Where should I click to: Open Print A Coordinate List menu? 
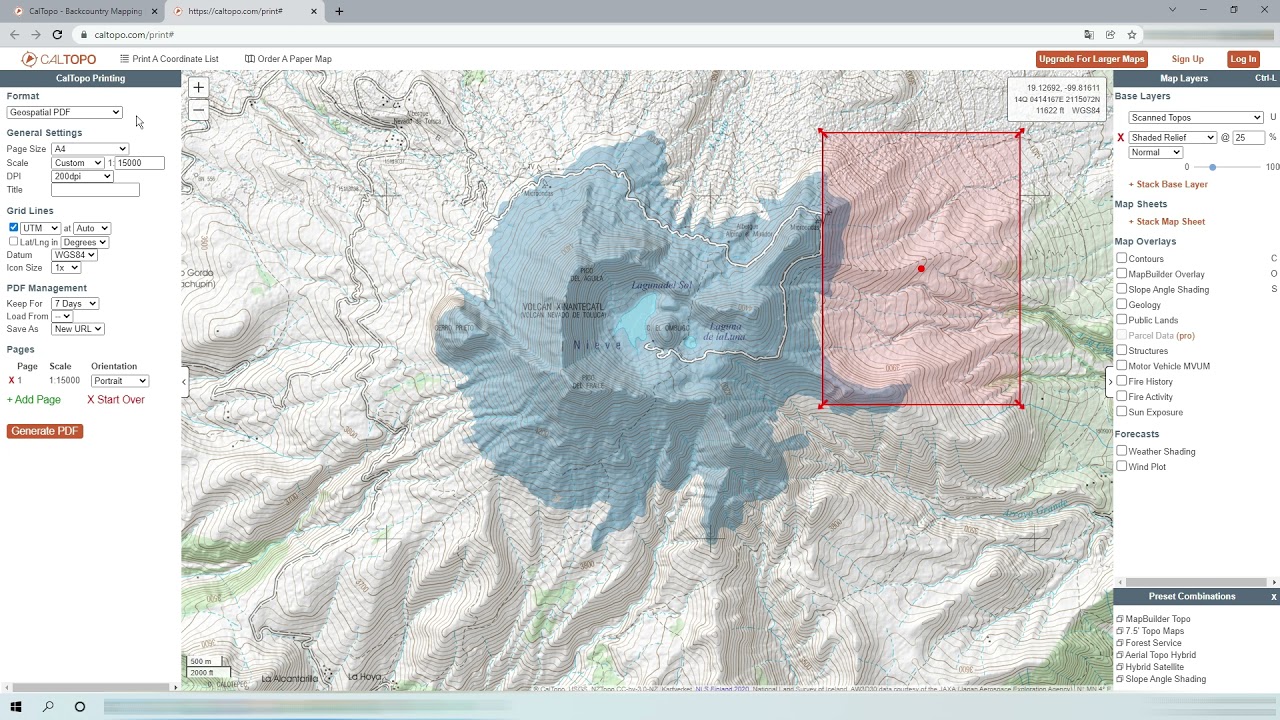pos(169,59)
